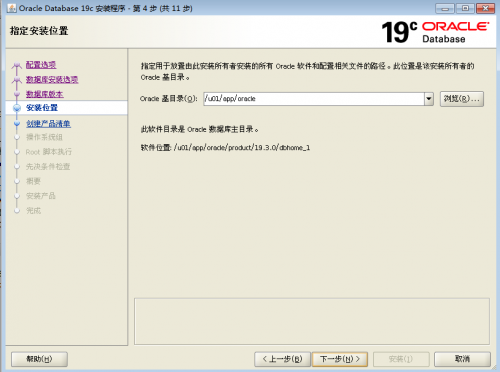Expand the Oracle base directory dropdown arrow
Viewport: 500px width, 372px height.
[429, 99]
